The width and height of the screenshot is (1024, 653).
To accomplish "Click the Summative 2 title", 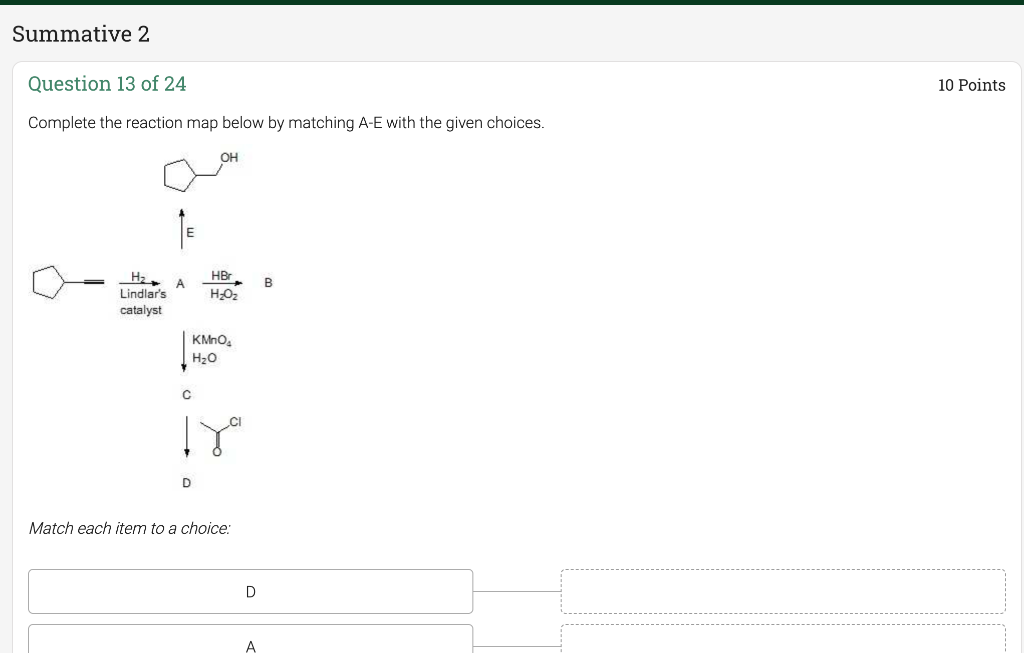I will point(79,34).
